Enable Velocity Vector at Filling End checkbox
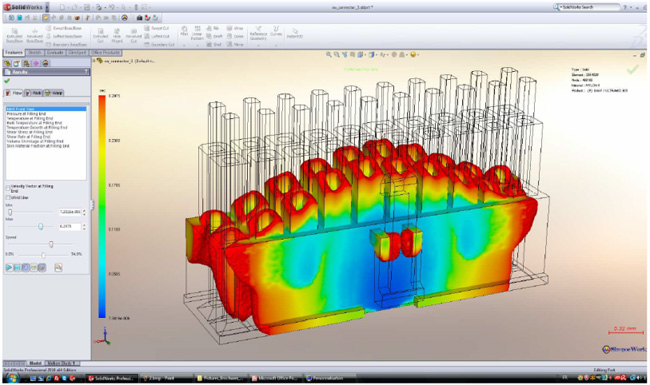The width and height of the screenshot is (650, 385). coord(8,189)
